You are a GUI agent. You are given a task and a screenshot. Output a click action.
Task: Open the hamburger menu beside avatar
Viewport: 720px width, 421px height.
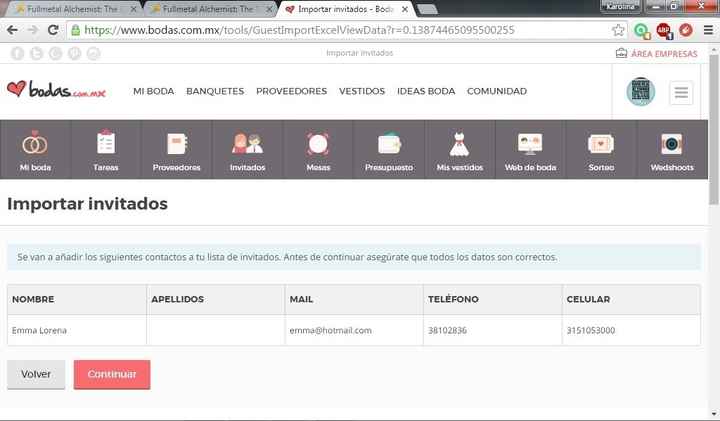click(681, 93)
